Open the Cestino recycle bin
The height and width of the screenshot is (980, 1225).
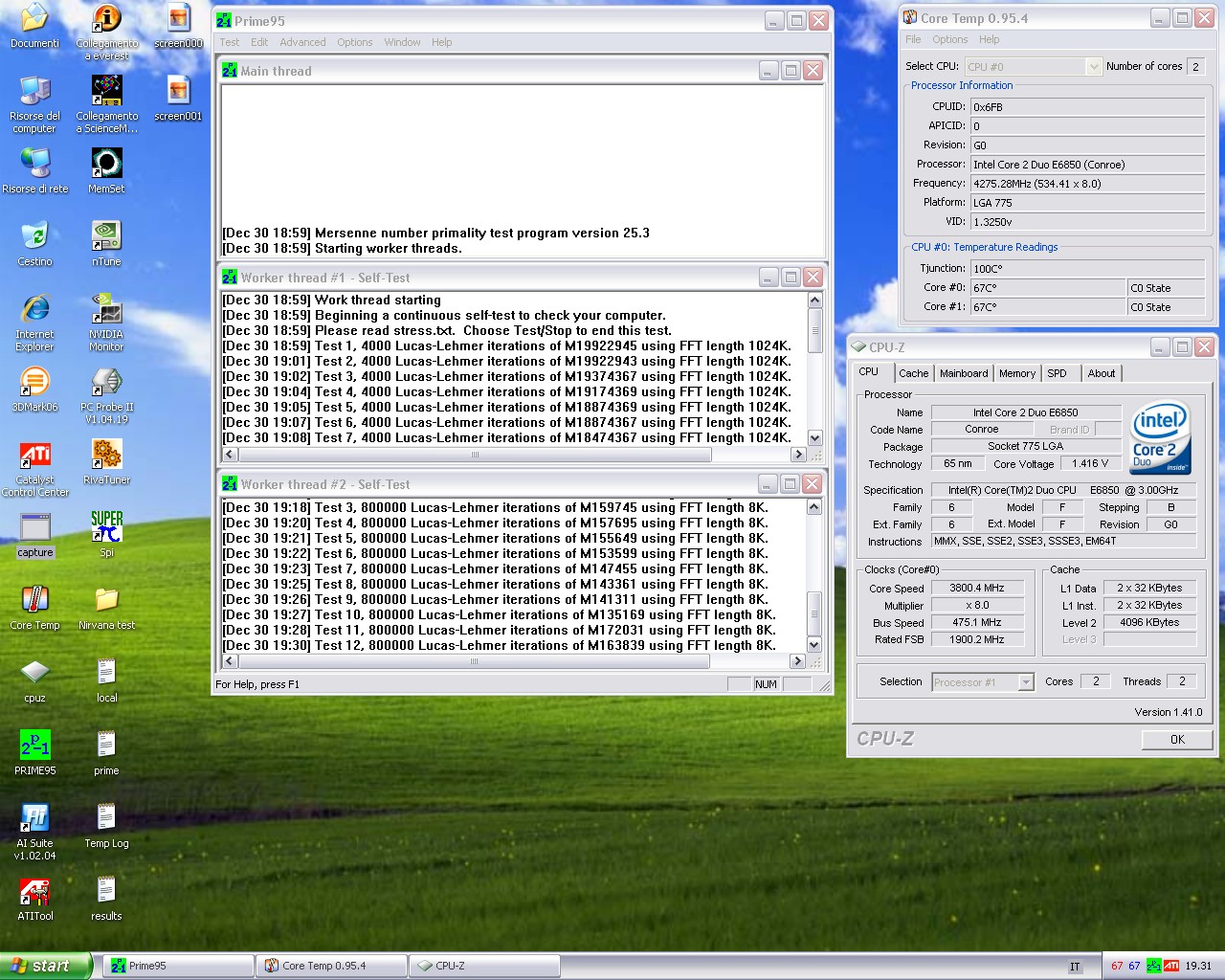click(x=34, y=245)
